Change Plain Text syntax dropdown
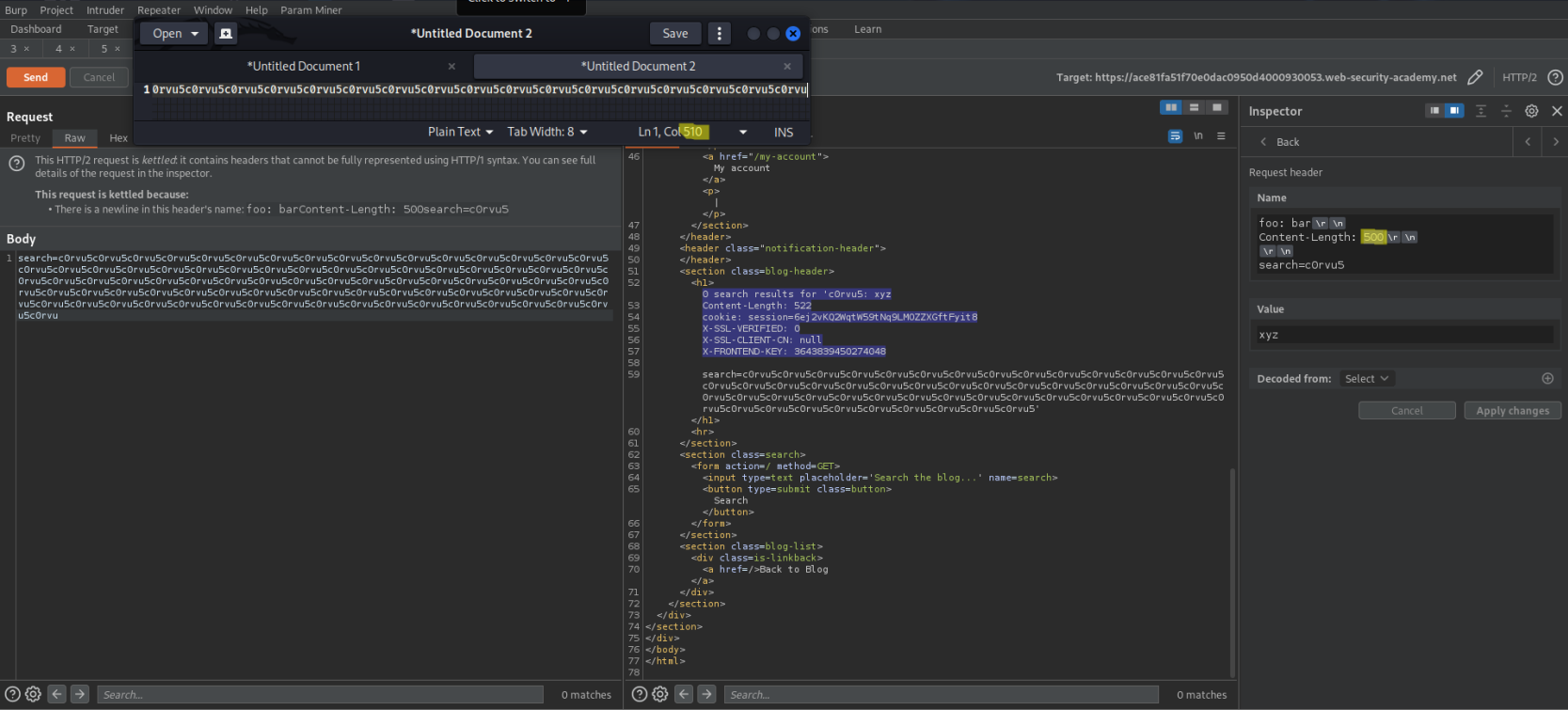Viewport: 1568px width, 710px height. coord(460,132)
